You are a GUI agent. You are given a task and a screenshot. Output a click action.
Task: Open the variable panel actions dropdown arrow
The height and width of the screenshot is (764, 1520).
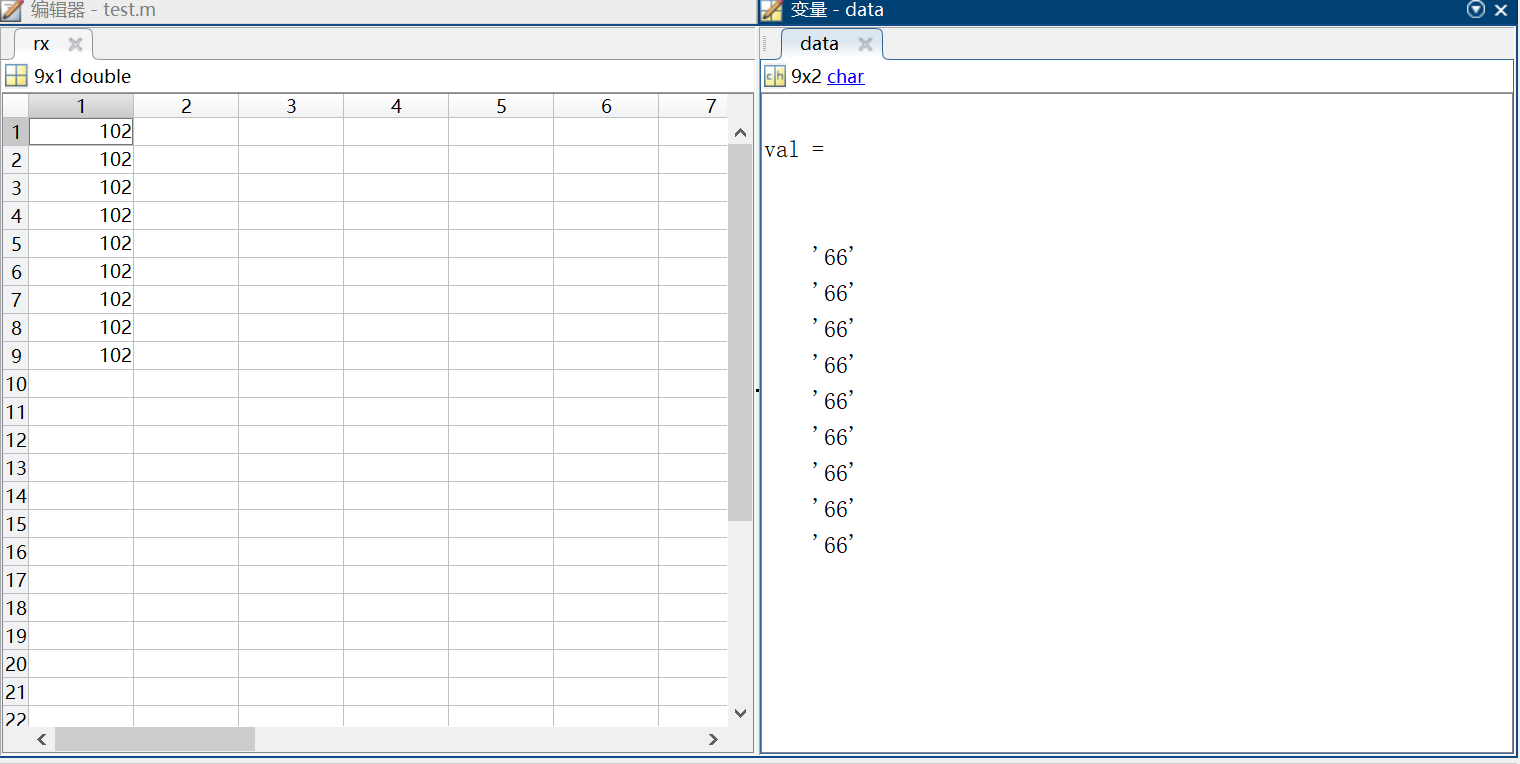pos(1476,10)
